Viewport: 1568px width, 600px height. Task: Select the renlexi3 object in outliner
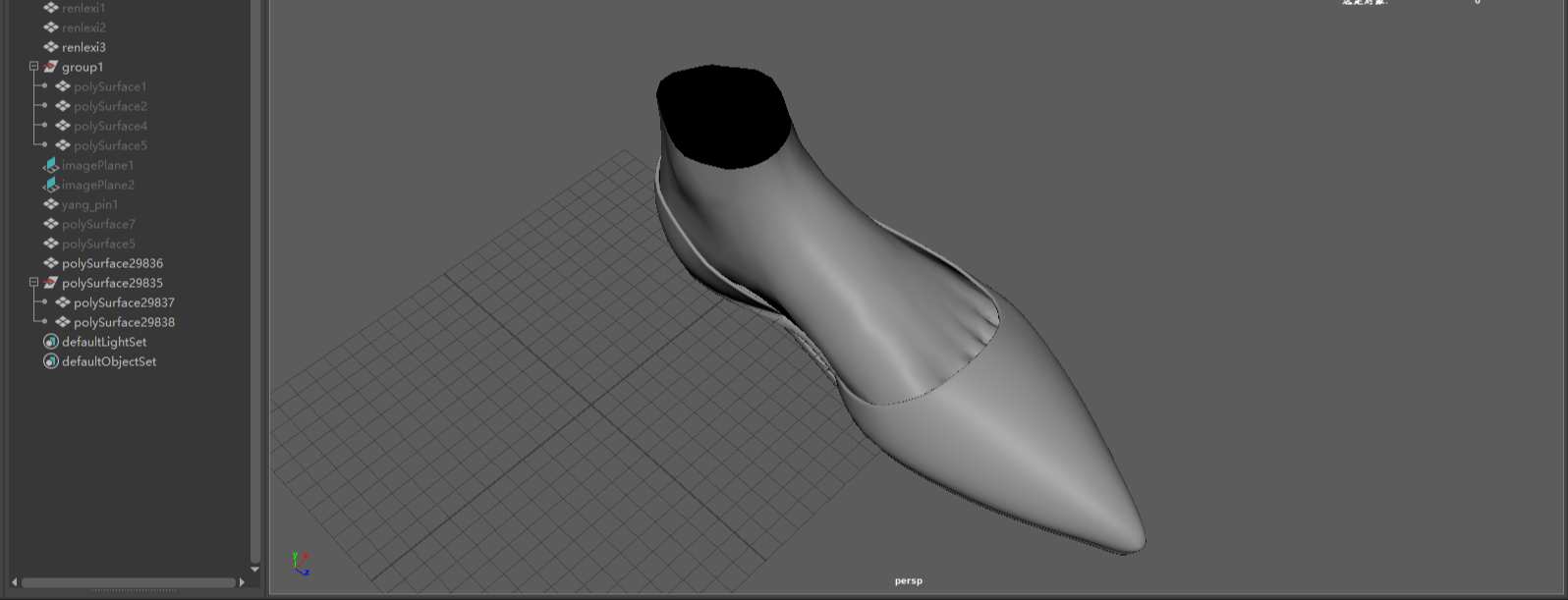click(84, 47)
